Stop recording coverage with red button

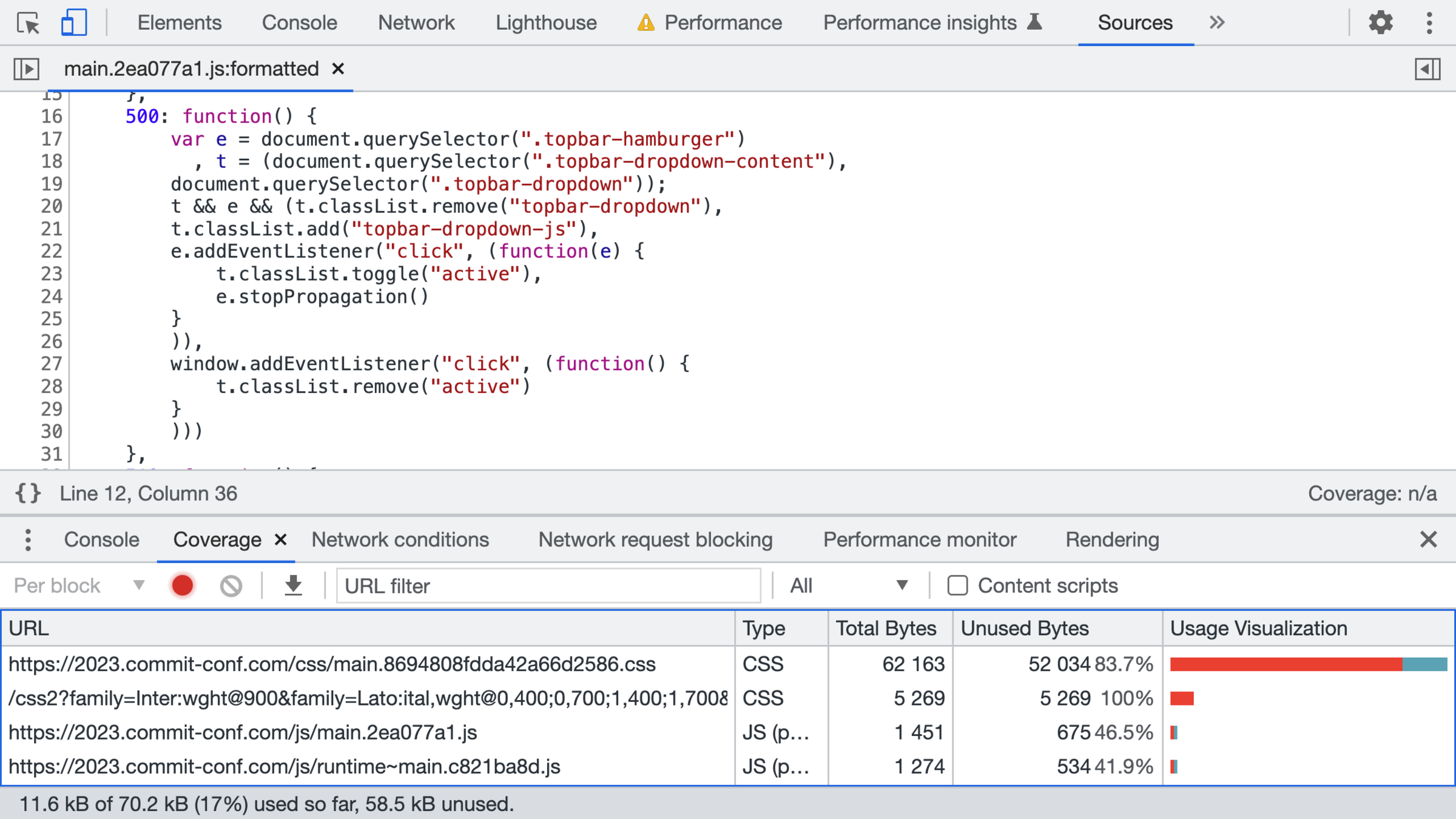click(x=183, y=585)
